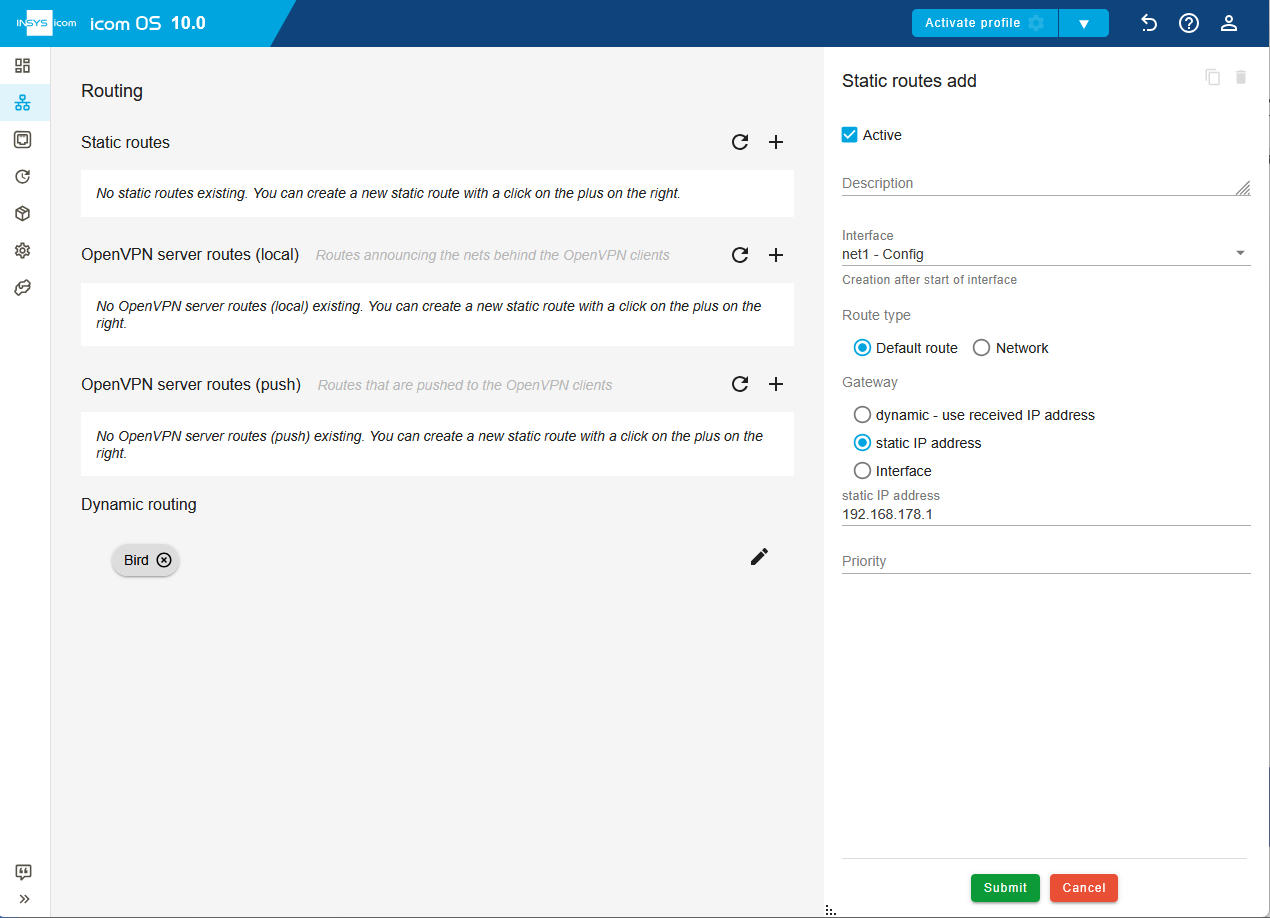1270x918 pixels.
Task: Refresh OpenVPN server routes (push)
Action: (x=740, y=384)
